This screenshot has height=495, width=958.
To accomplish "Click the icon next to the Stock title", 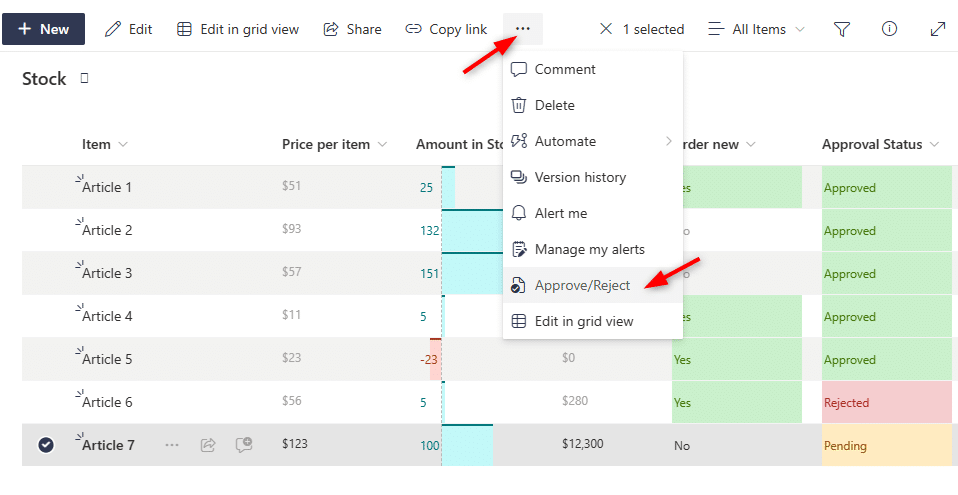I will tap(84, 78).
